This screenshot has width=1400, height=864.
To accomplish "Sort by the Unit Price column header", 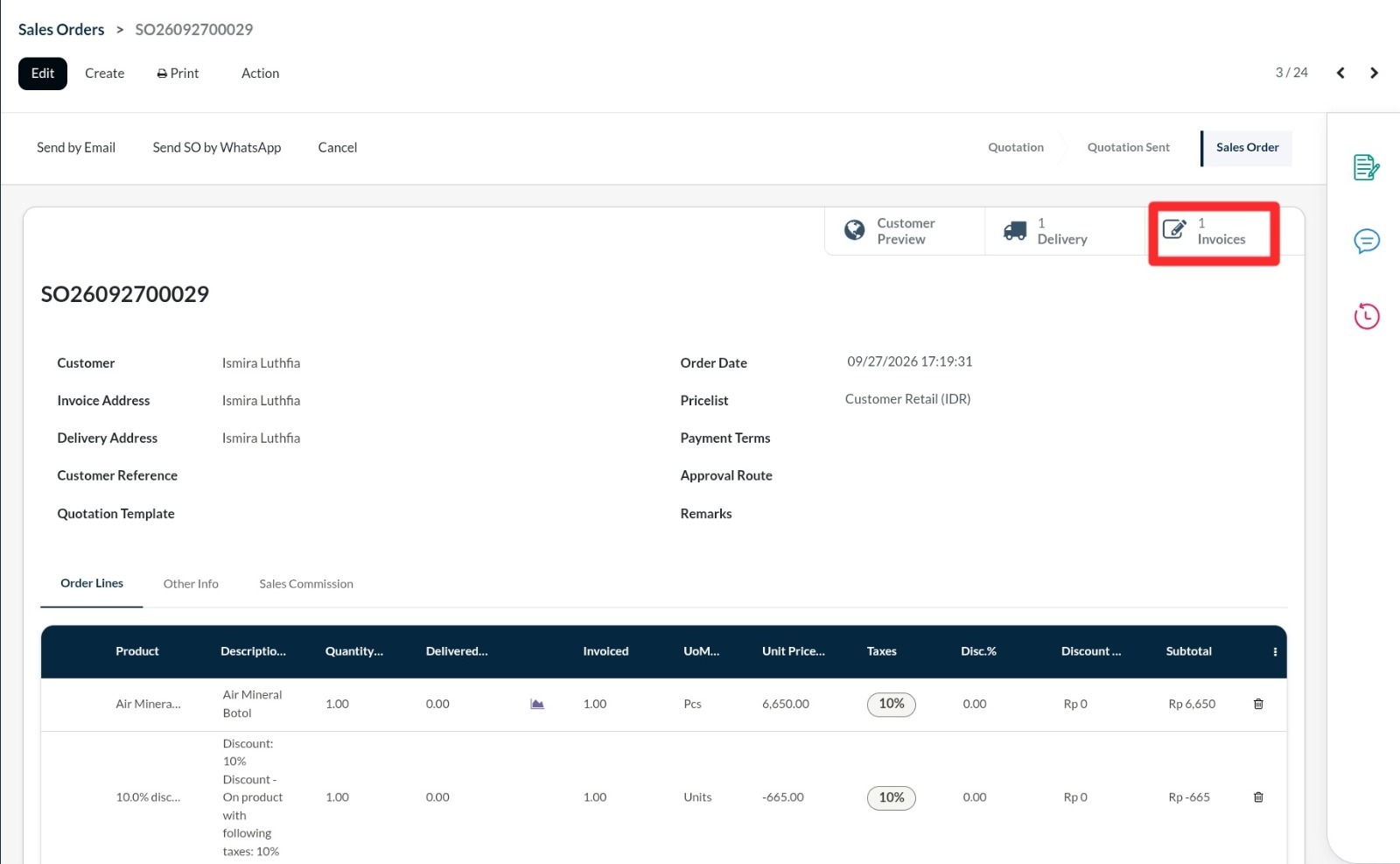I will [x=793, y=651].
